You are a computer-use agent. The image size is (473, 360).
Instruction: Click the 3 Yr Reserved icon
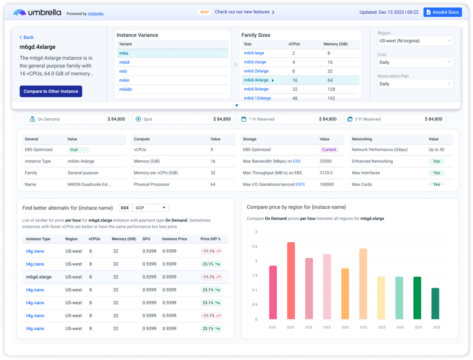pos(350,119)
